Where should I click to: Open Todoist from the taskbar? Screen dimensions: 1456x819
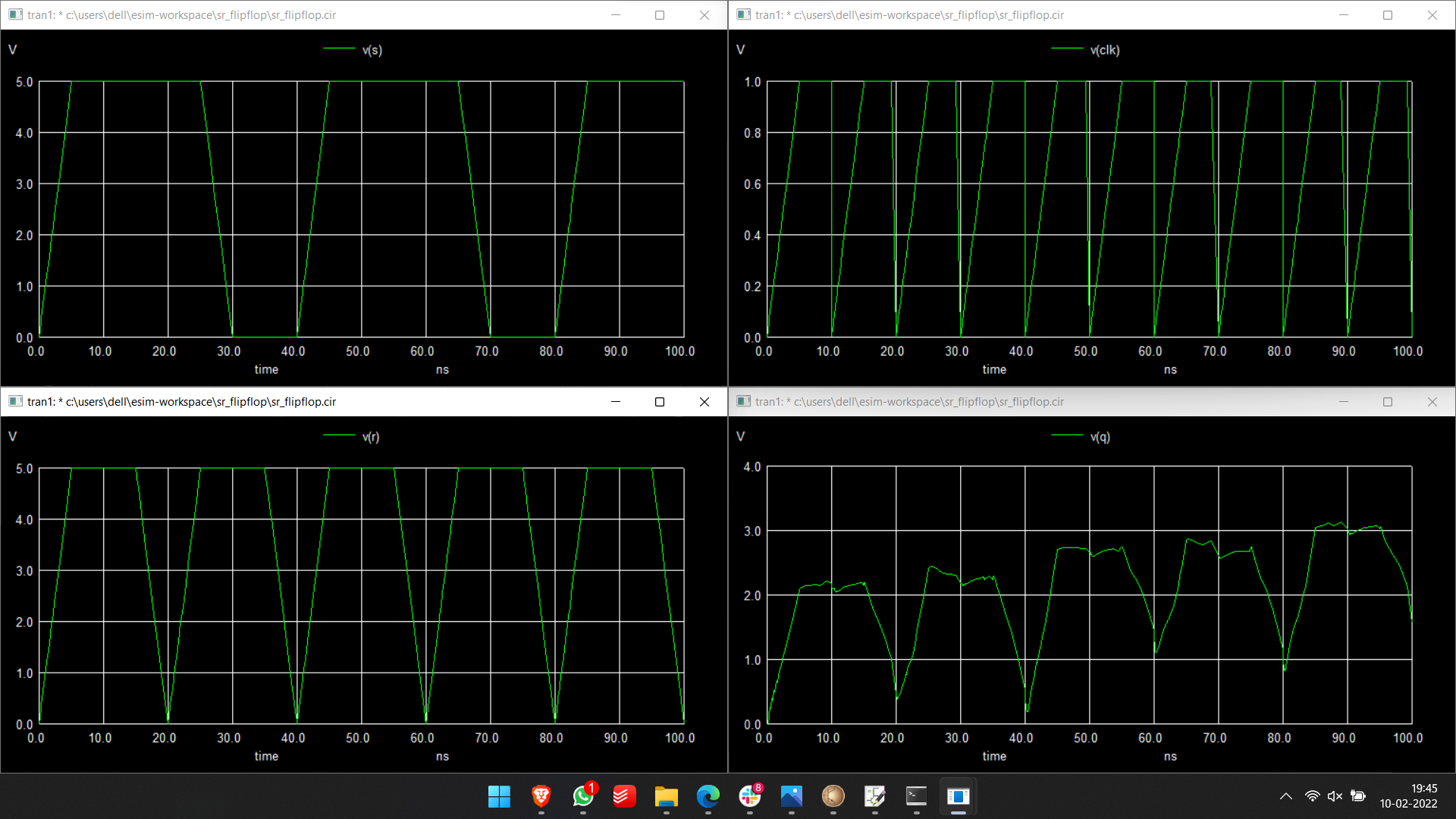tap(624, 798)
